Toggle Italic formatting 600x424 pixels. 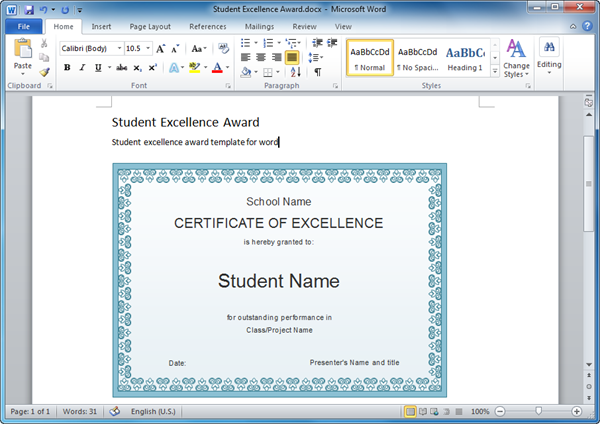pyautogui.click(x=82, y=68)
